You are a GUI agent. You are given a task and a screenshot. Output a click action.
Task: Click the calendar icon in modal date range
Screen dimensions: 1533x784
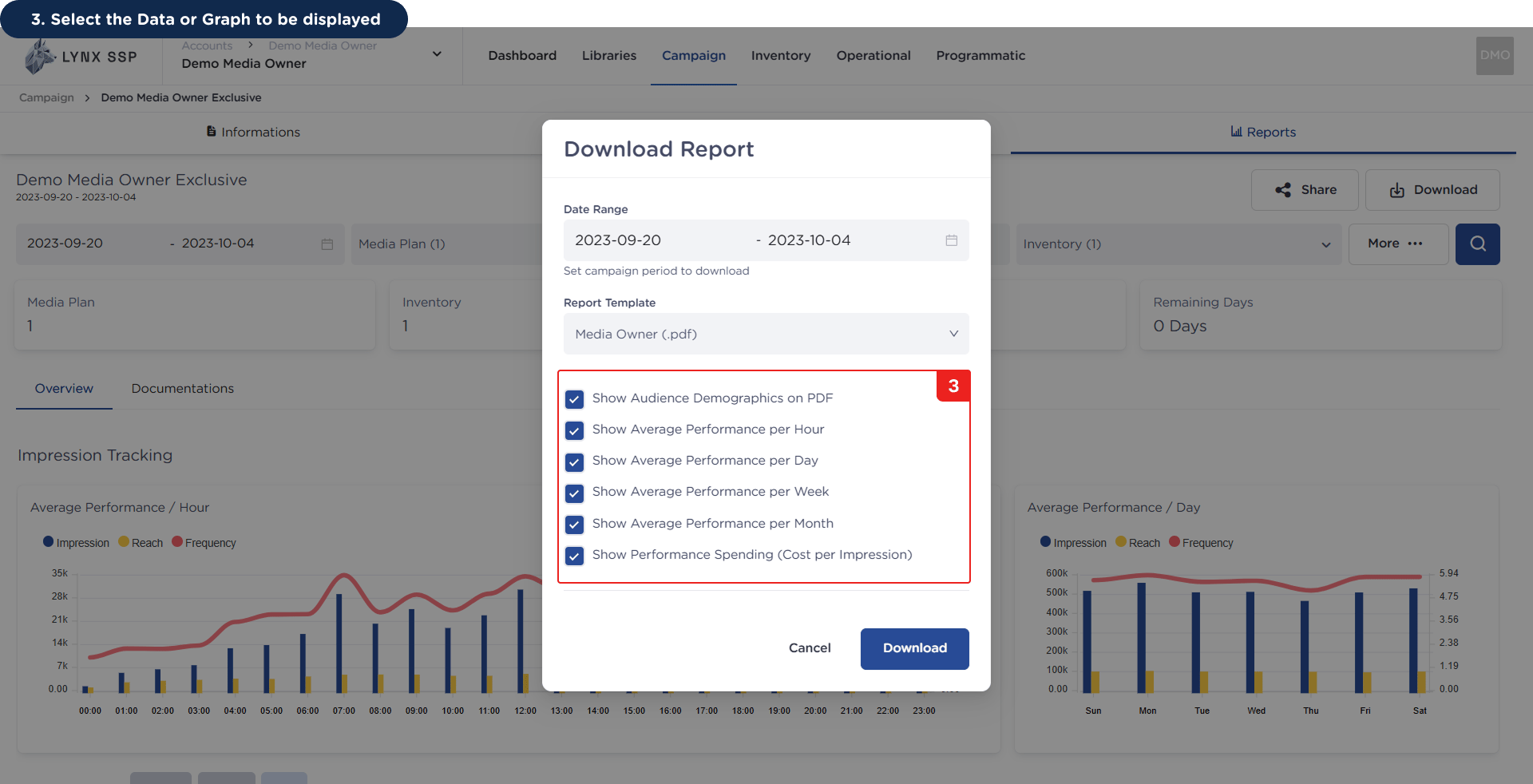click(951, 240)
